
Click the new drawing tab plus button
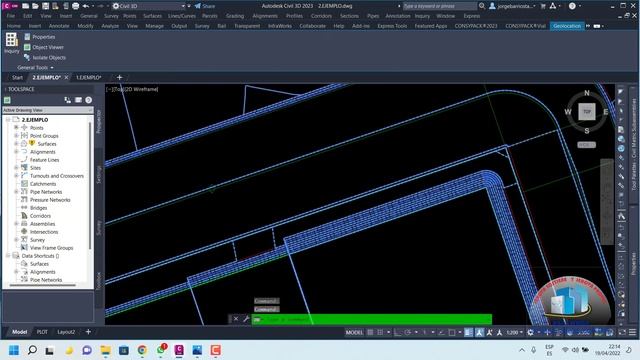pyautogui.click(x=120, y=77)
